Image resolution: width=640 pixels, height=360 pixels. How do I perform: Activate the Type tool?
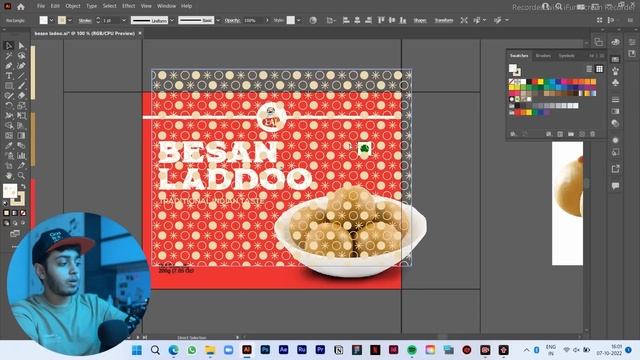[x=9, y=76]
